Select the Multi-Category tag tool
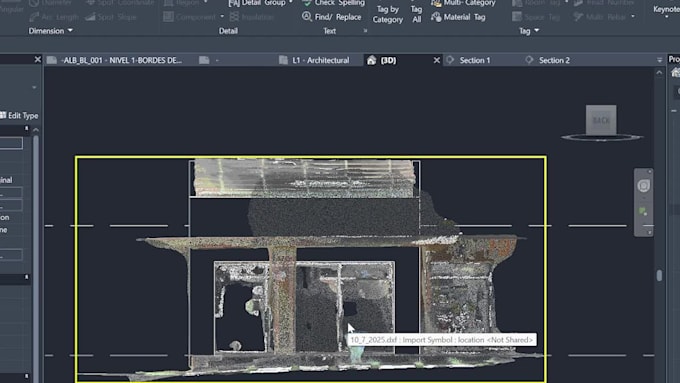The image size is (680, 383). click(463, 3)
